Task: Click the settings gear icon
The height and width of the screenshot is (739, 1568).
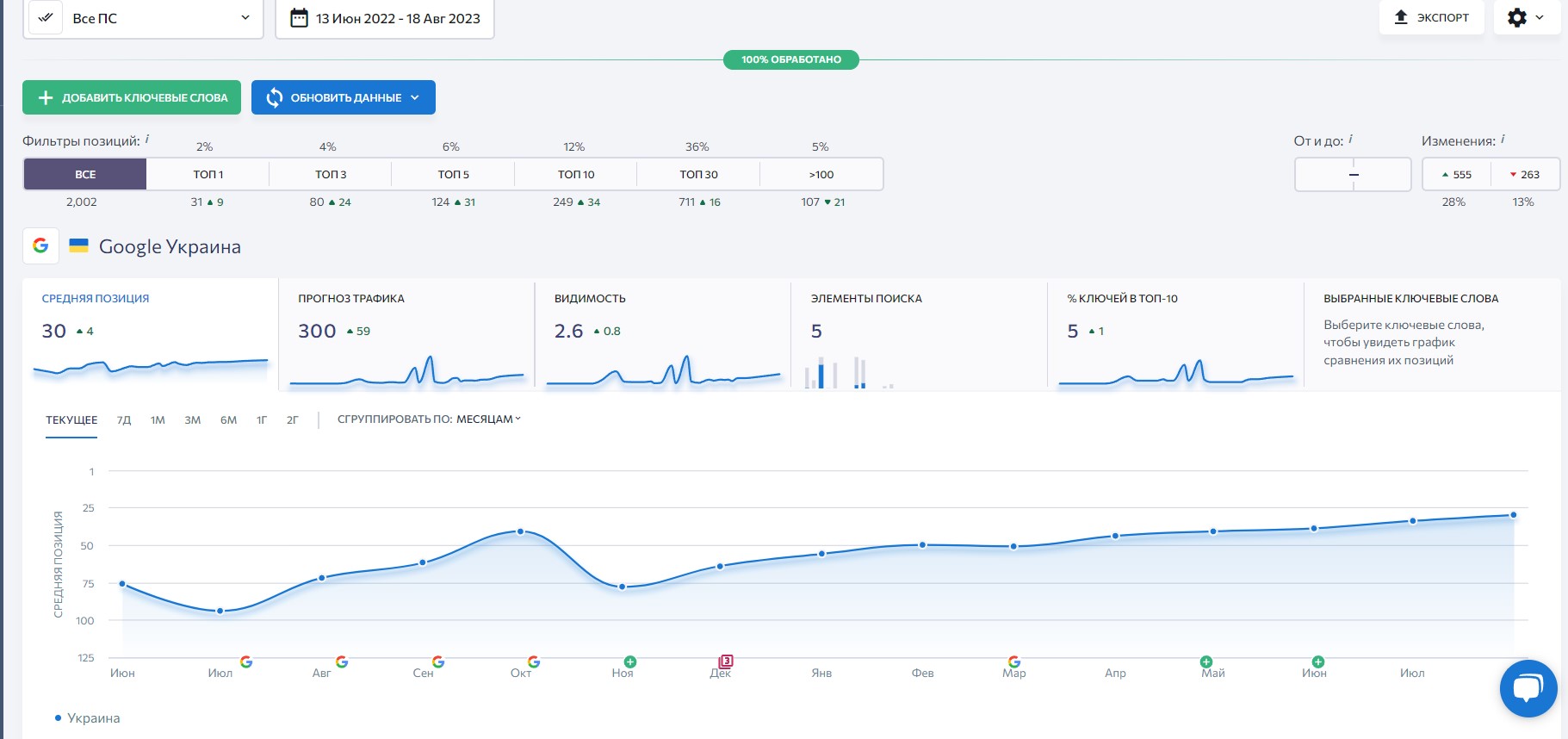Action: coord(1517,17)
